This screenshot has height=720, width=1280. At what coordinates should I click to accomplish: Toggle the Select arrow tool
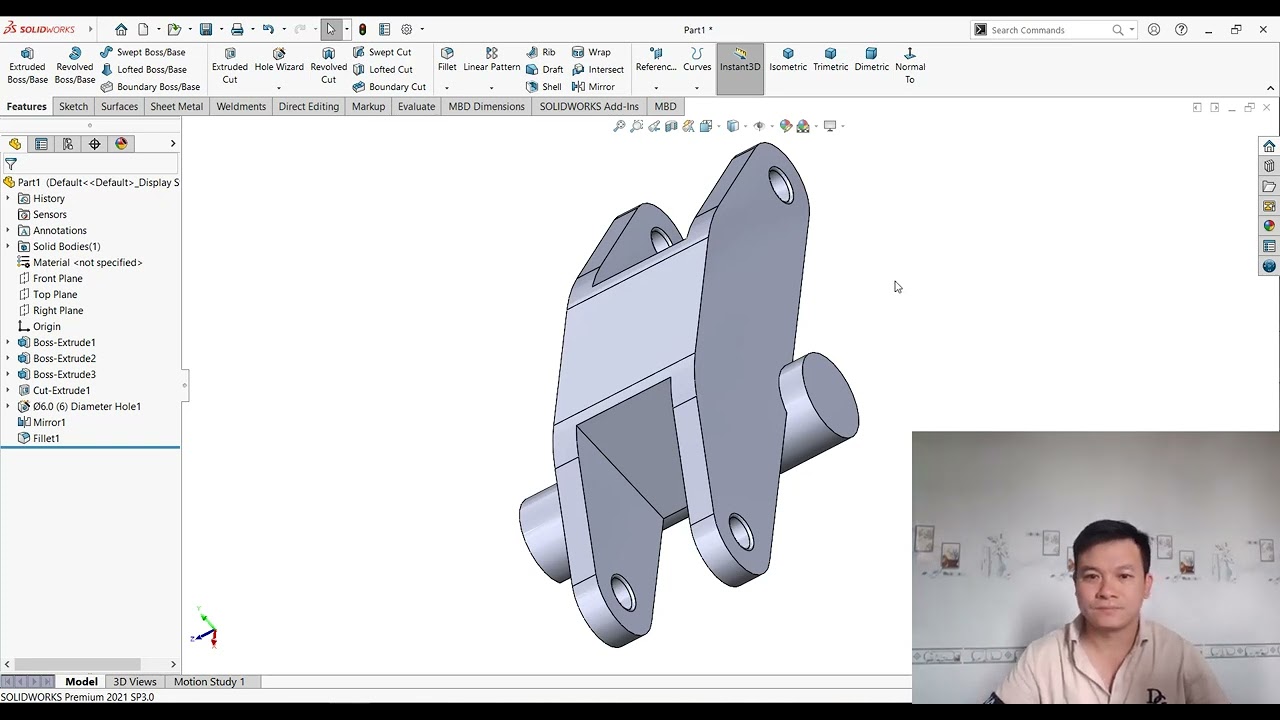(331, 29)
